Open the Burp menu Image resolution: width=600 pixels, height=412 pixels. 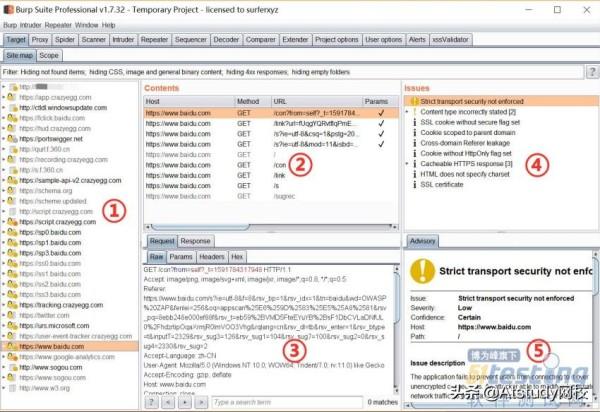click(10, 25)
